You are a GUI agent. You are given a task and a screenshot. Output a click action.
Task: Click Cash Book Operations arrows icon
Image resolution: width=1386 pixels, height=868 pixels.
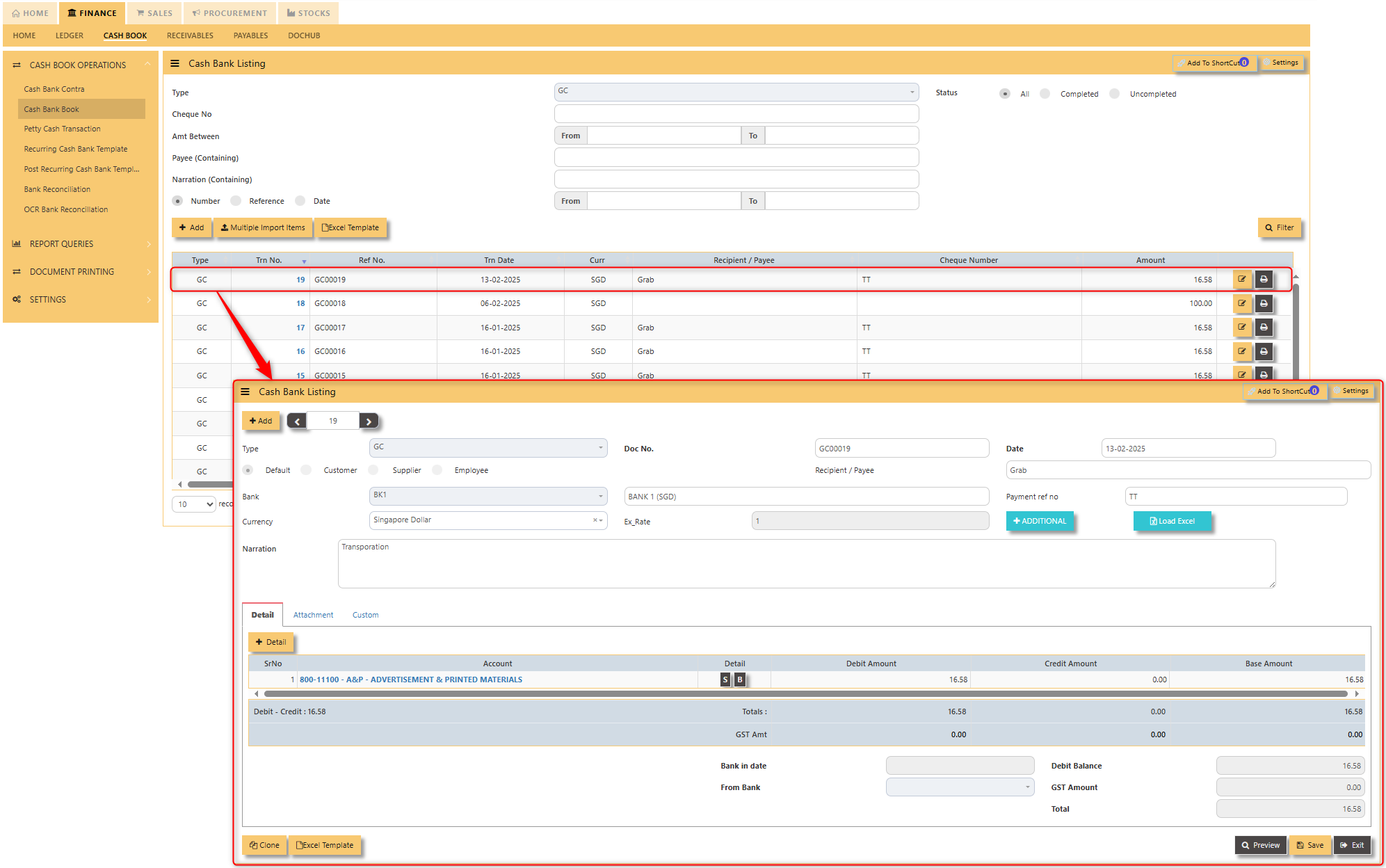(17, 65)
